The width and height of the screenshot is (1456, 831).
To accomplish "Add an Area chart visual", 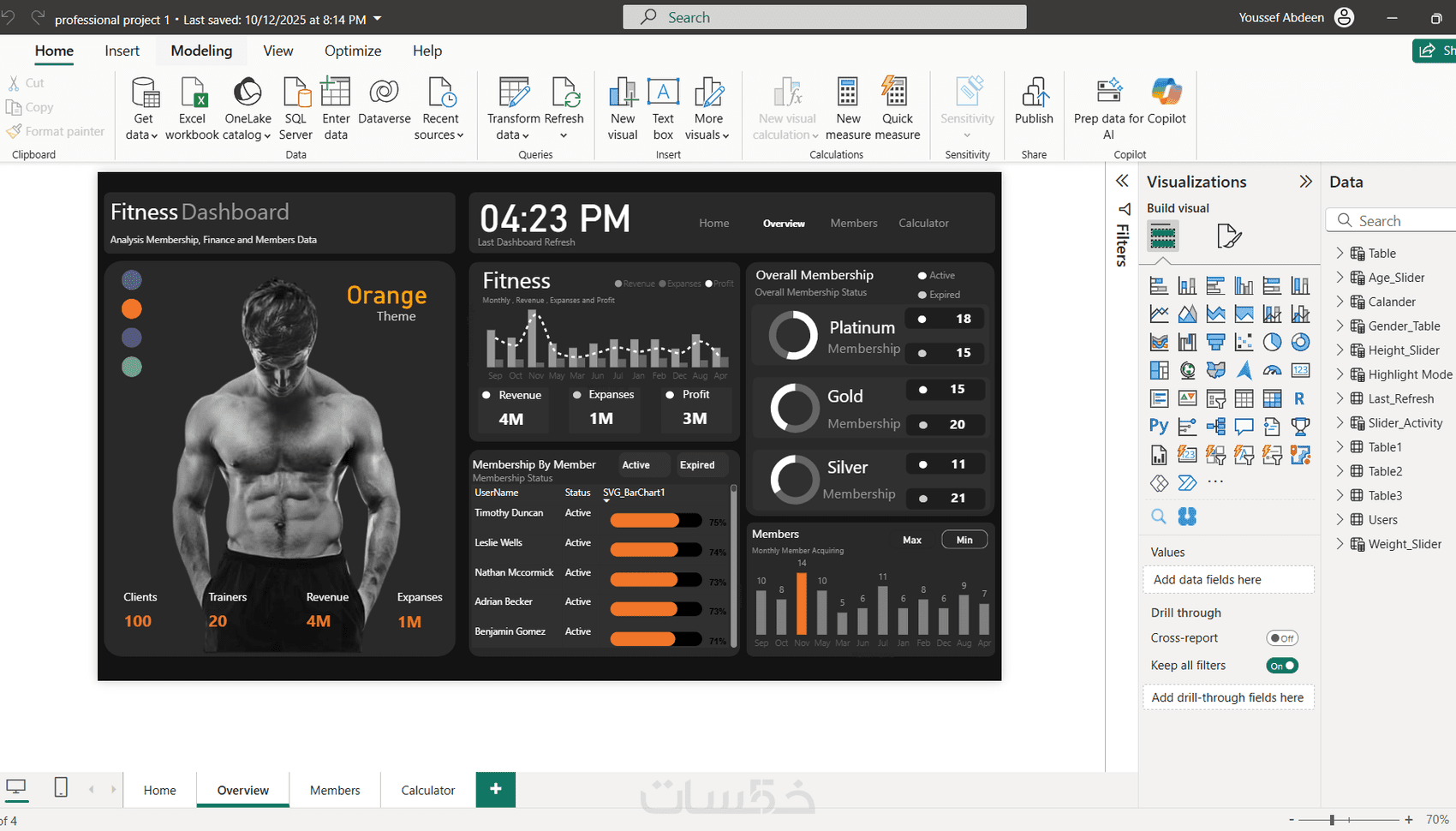I will pyautogui.click(x=1187, y=314).
